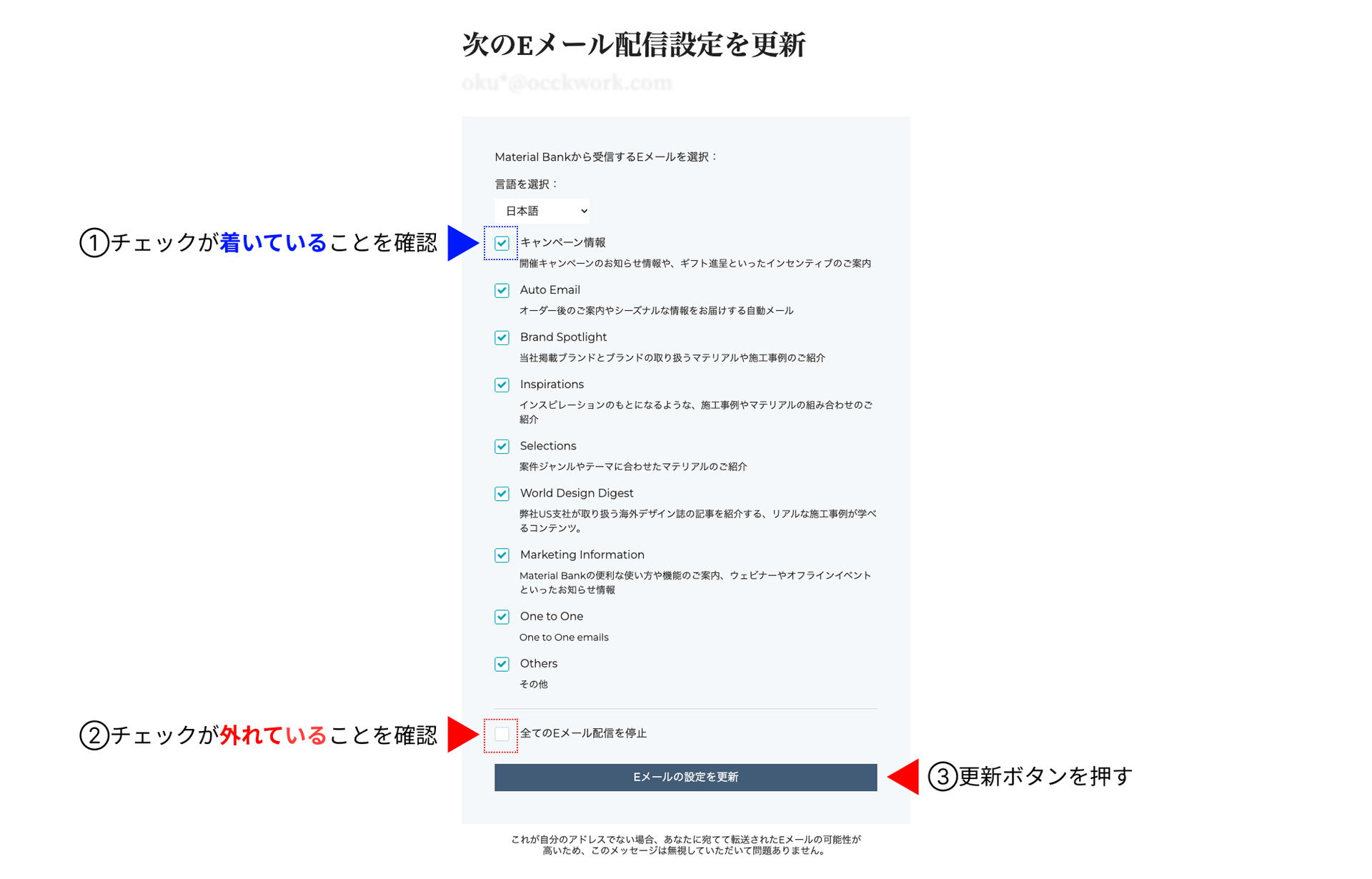Toggle the Auto Email checkbox

pos(502,290)
